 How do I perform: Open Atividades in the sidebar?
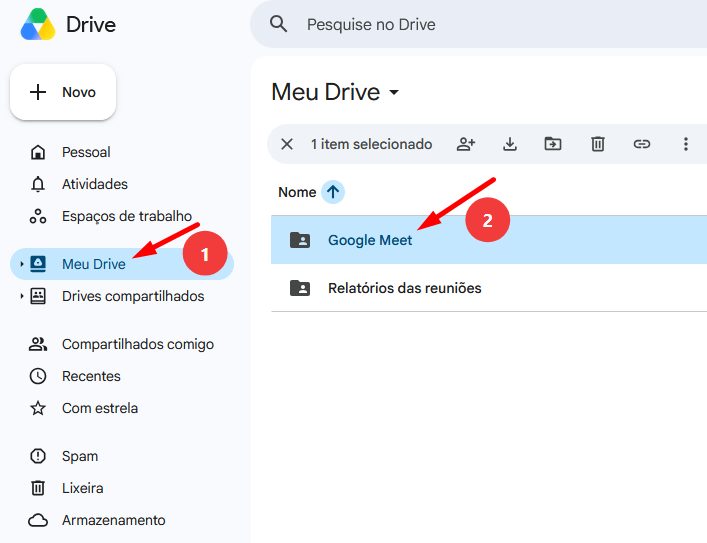[122, 184]
